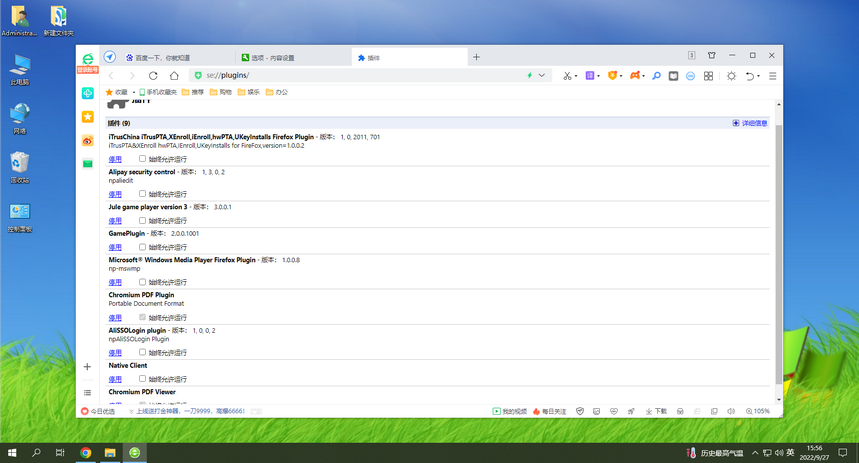Check always allow for Windows Media Player plugin
Image resolution: width=859 pixels, height=463 pixels.
tap(142, 282)
